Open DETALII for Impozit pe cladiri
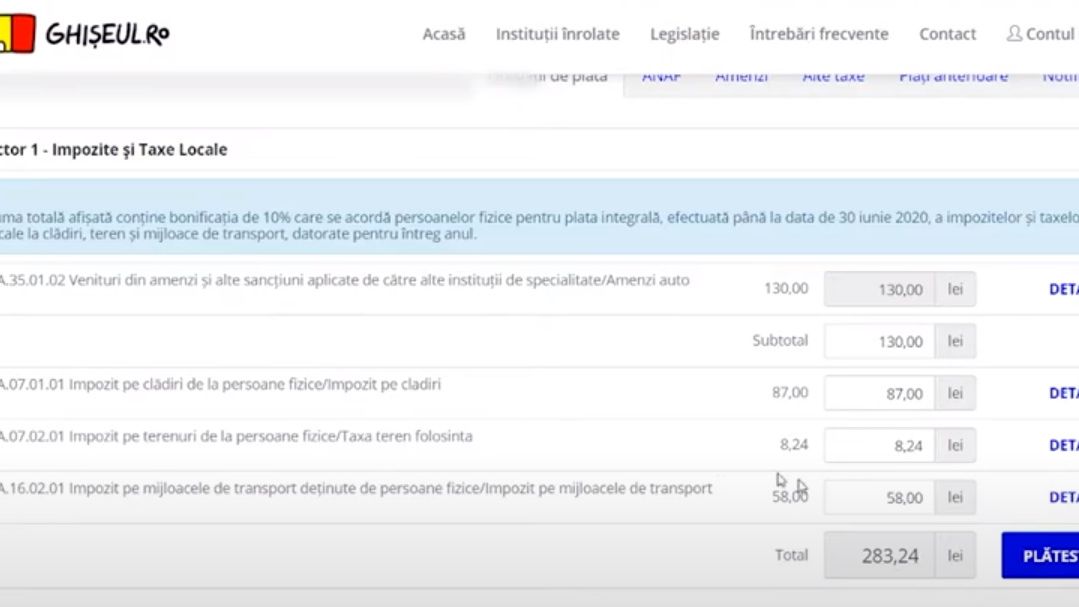 point(1066,393)
